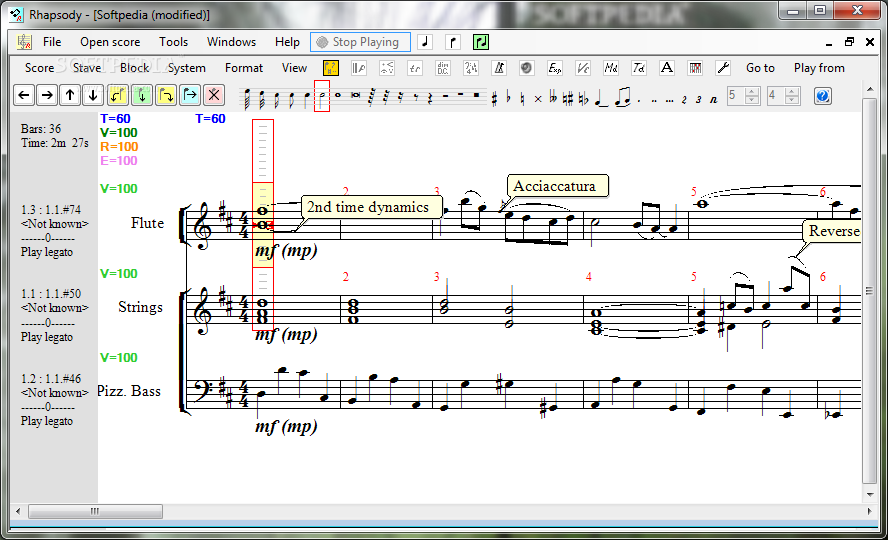Click the vertical scrollbar down arrow
Image resolution: width=888 pixels, height=540 pixels.
[x=870, y=494]
